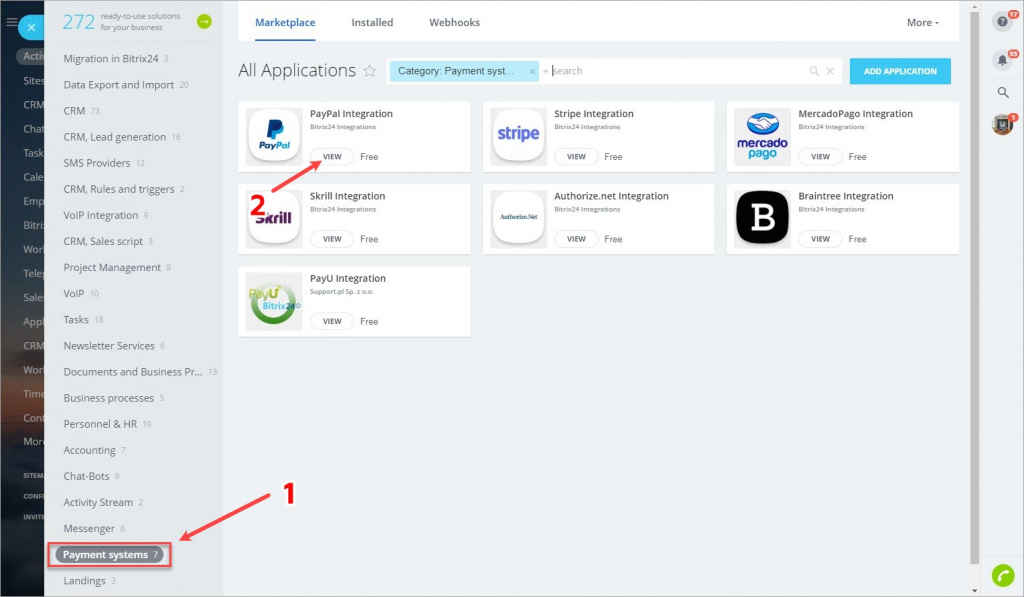Click the ADD APPLICATION button
1024x597 pixels.
click(x=900, y=71)
